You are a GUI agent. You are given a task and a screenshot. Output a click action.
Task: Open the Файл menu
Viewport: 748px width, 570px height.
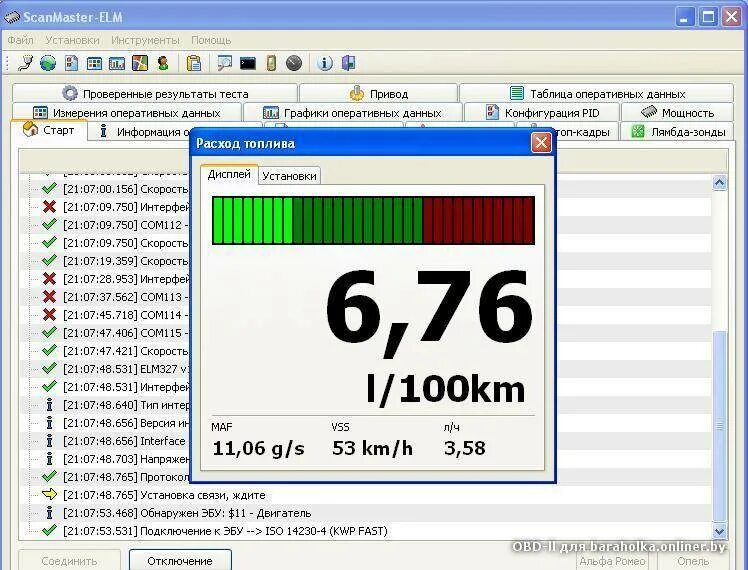pos(21,40)
